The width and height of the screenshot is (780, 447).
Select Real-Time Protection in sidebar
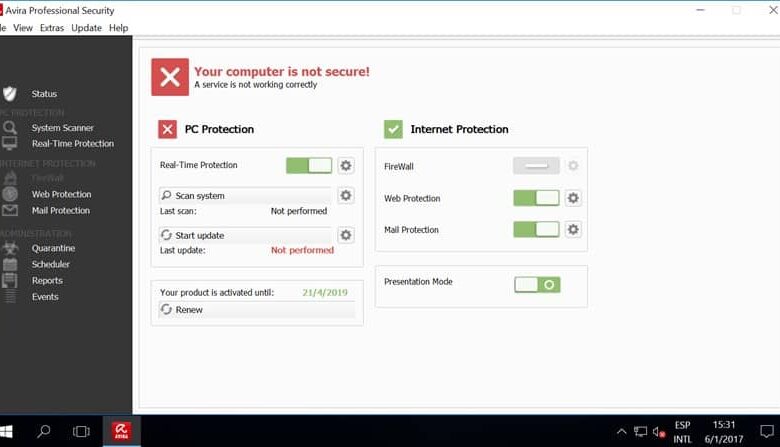(x=73, y=143)
